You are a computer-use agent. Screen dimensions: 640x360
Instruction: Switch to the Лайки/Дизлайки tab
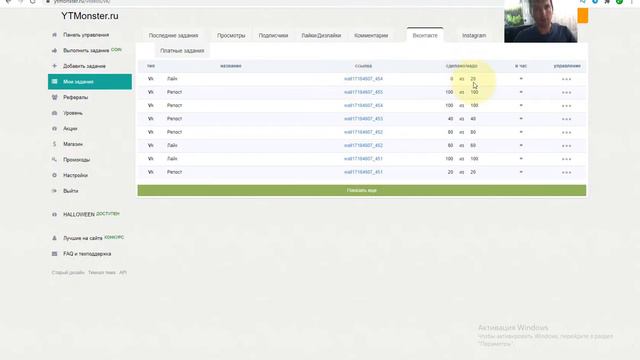pyautogui.click(x=321, y=36)
